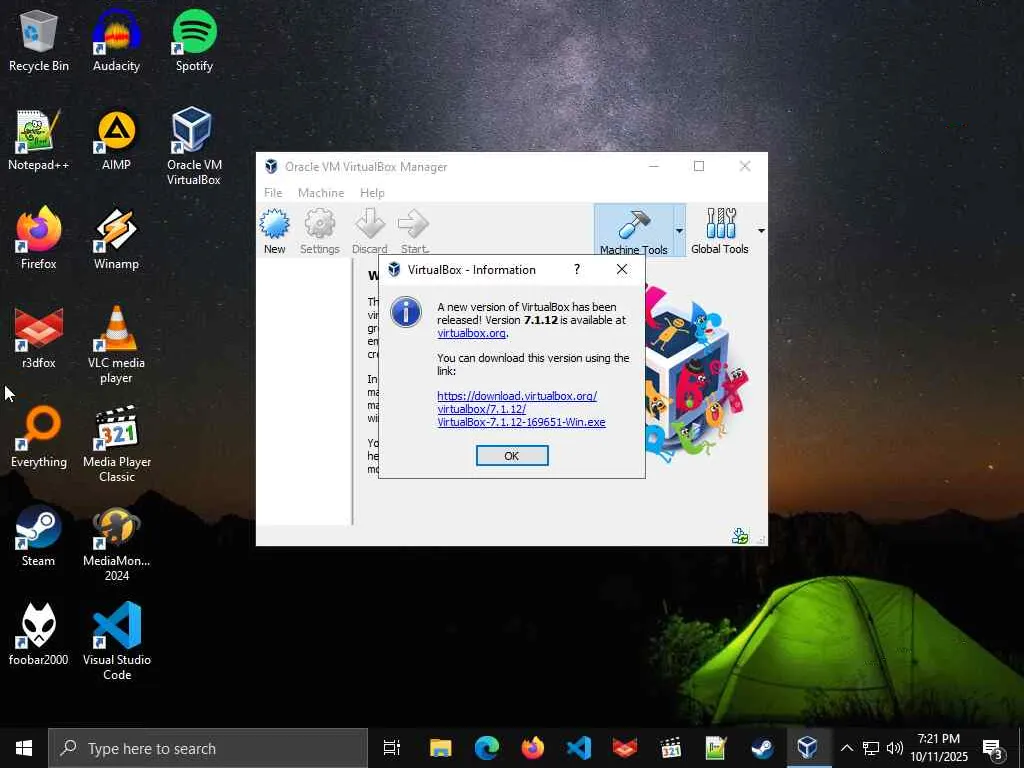Viewport: 1024px width, 768px height.
Task: Launch r3dfox from the taskbar
Action: point(624,748)
